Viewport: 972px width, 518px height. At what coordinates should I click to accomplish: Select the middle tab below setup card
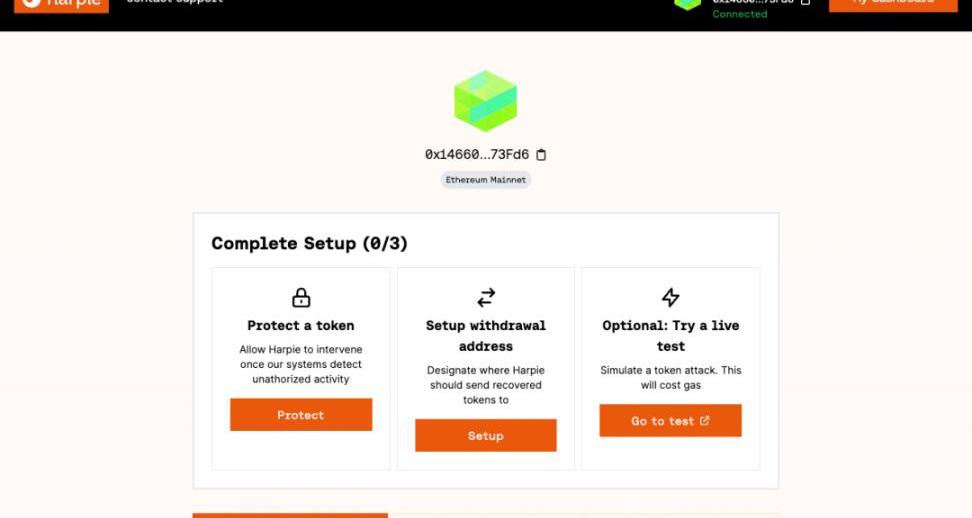click(x=486, y=515)
